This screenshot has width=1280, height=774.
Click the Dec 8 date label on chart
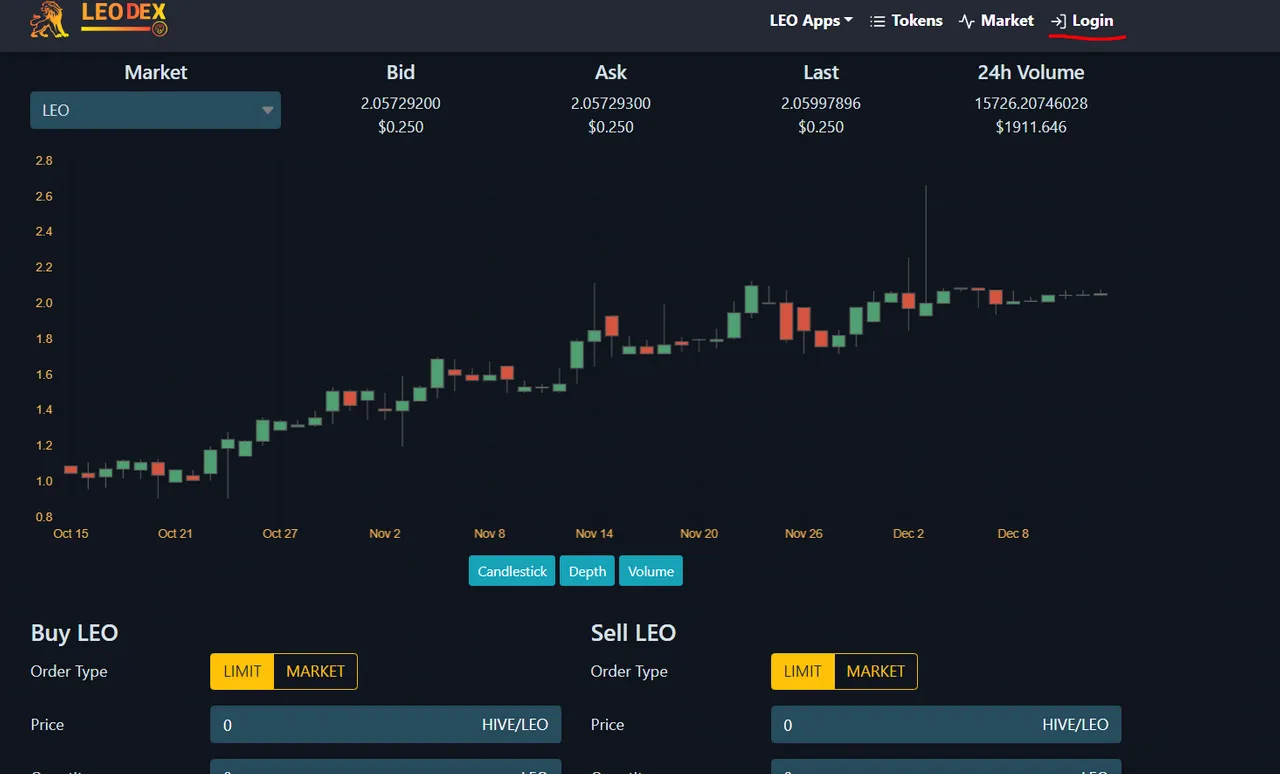(x=1013, y=534)
